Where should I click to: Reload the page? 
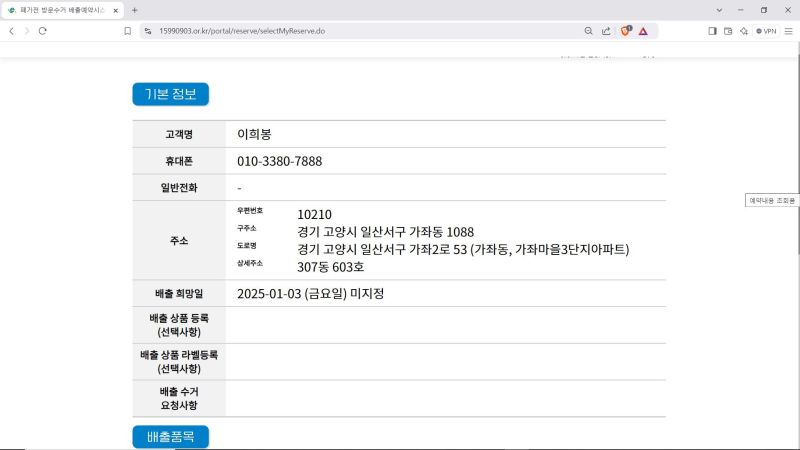click(43, 31)
